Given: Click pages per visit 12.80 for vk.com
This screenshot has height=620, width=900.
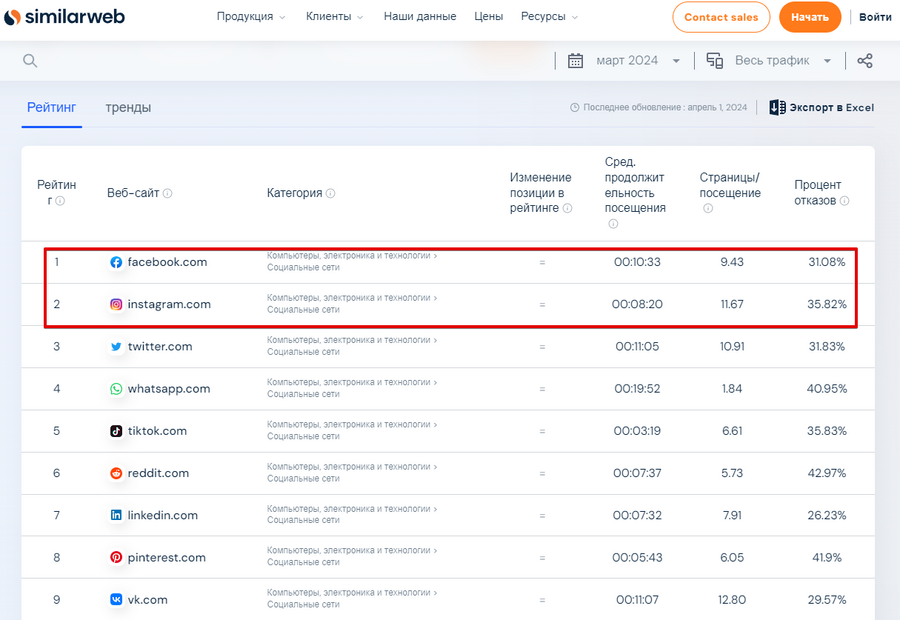Looking at the screenshot, I should click(732, 599).
